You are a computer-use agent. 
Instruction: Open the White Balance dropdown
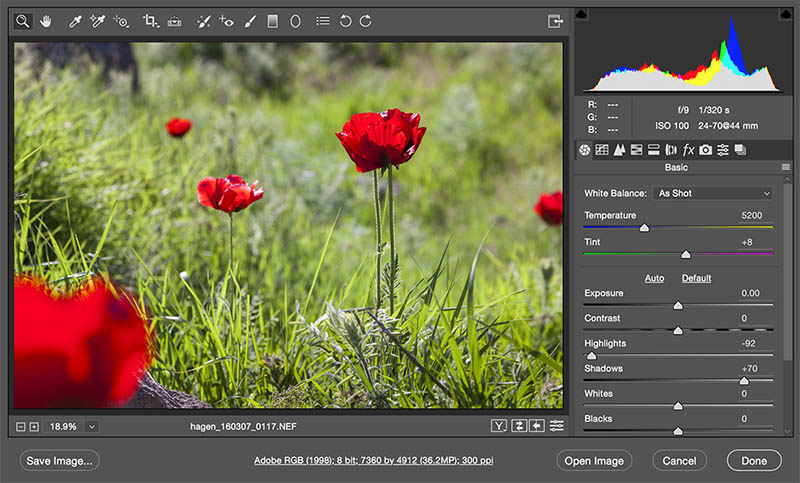(x=713, y=192)
